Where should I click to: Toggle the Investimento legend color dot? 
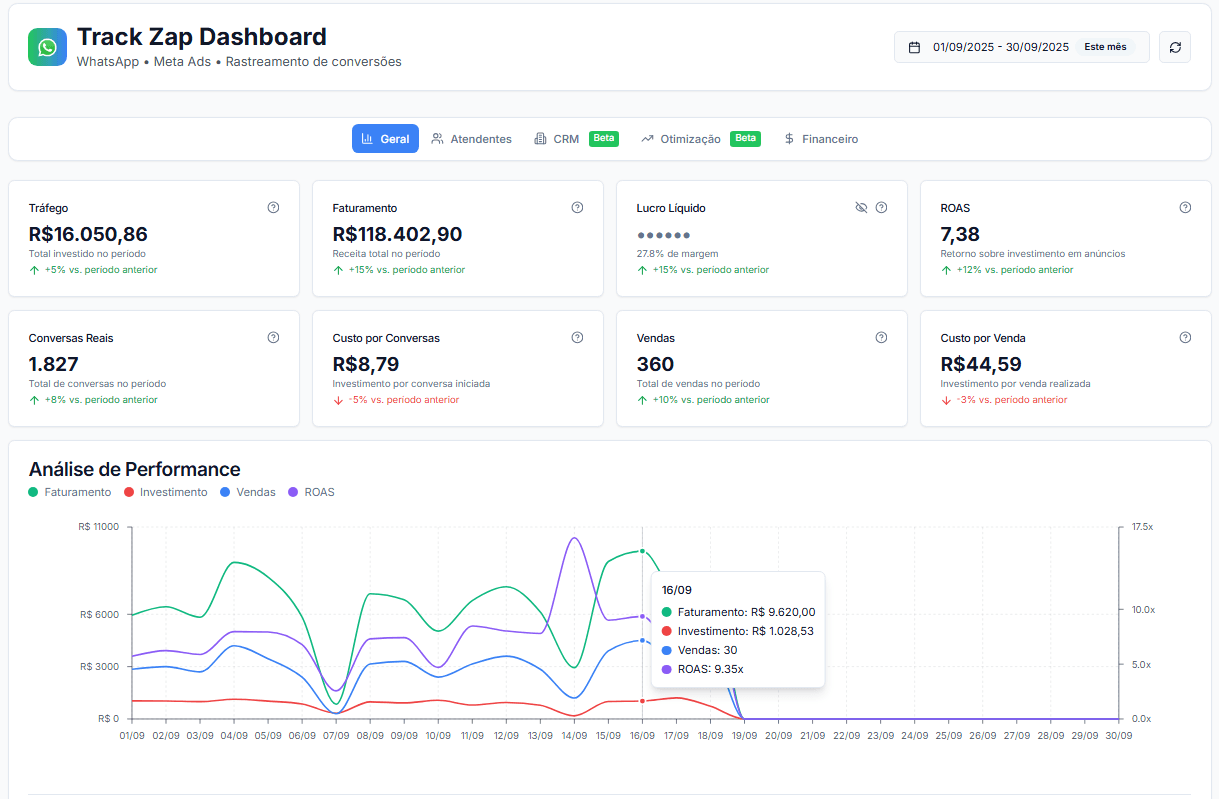[x=130, y=492]
